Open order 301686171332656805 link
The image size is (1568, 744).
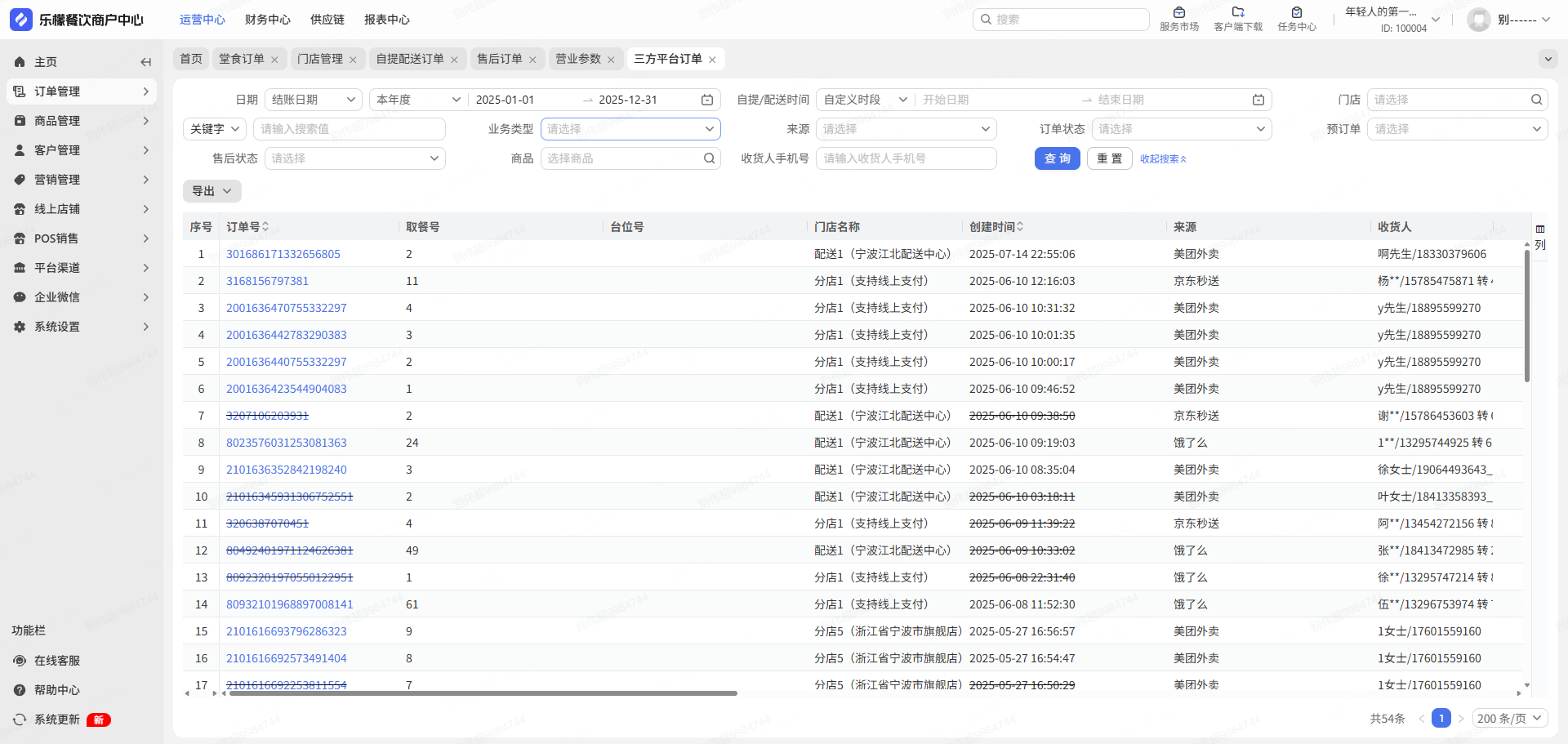coord(283,254)
